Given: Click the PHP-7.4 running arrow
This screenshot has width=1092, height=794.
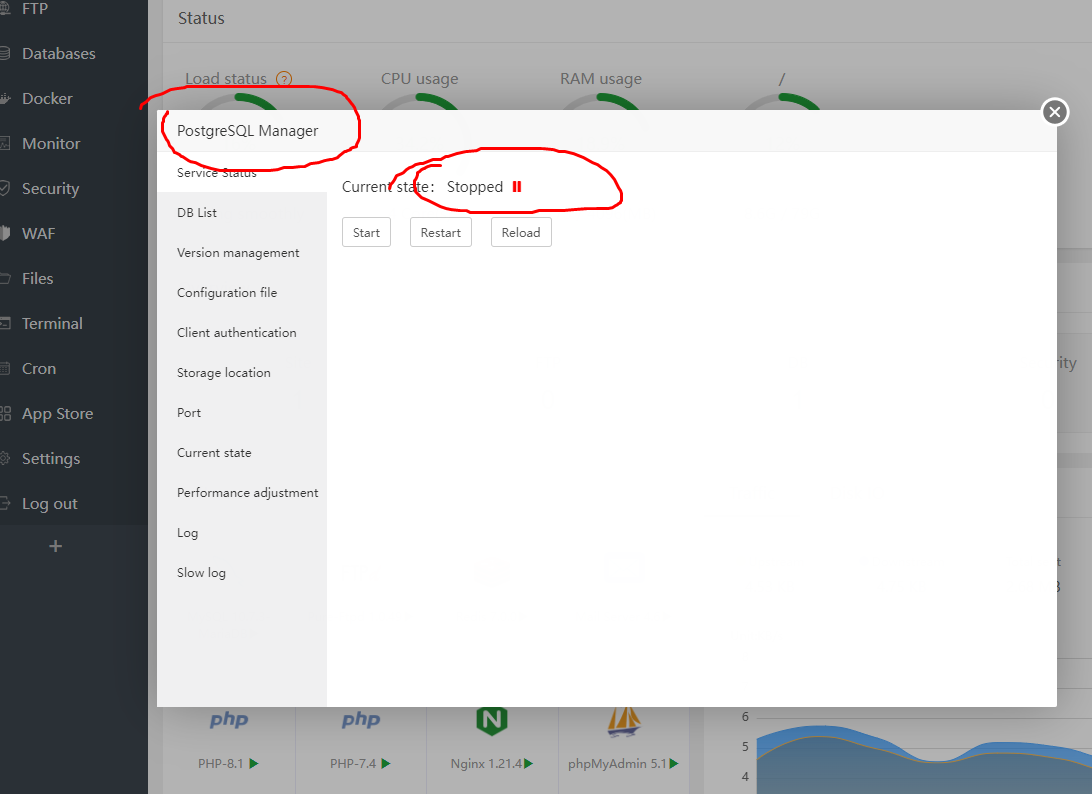Looking at the screenshot, I should [386, 764].
